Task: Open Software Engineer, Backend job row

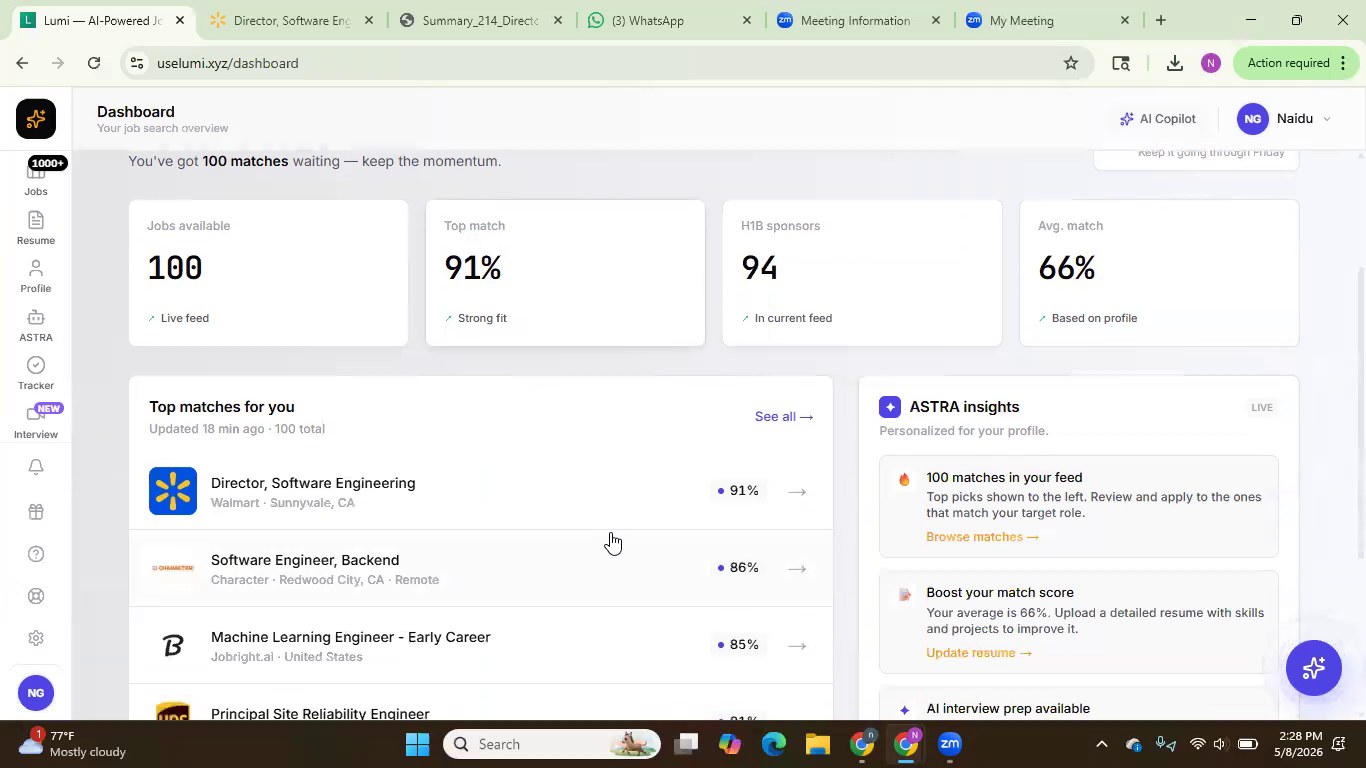Action: pyautogui.click(x=480, y=569)
